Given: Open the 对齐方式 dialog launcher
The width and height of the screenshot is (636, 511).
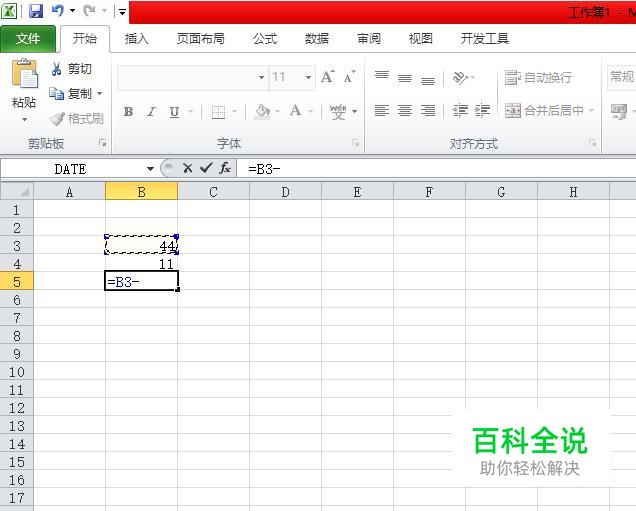Looking at the screenshot, I should point(593,143).
